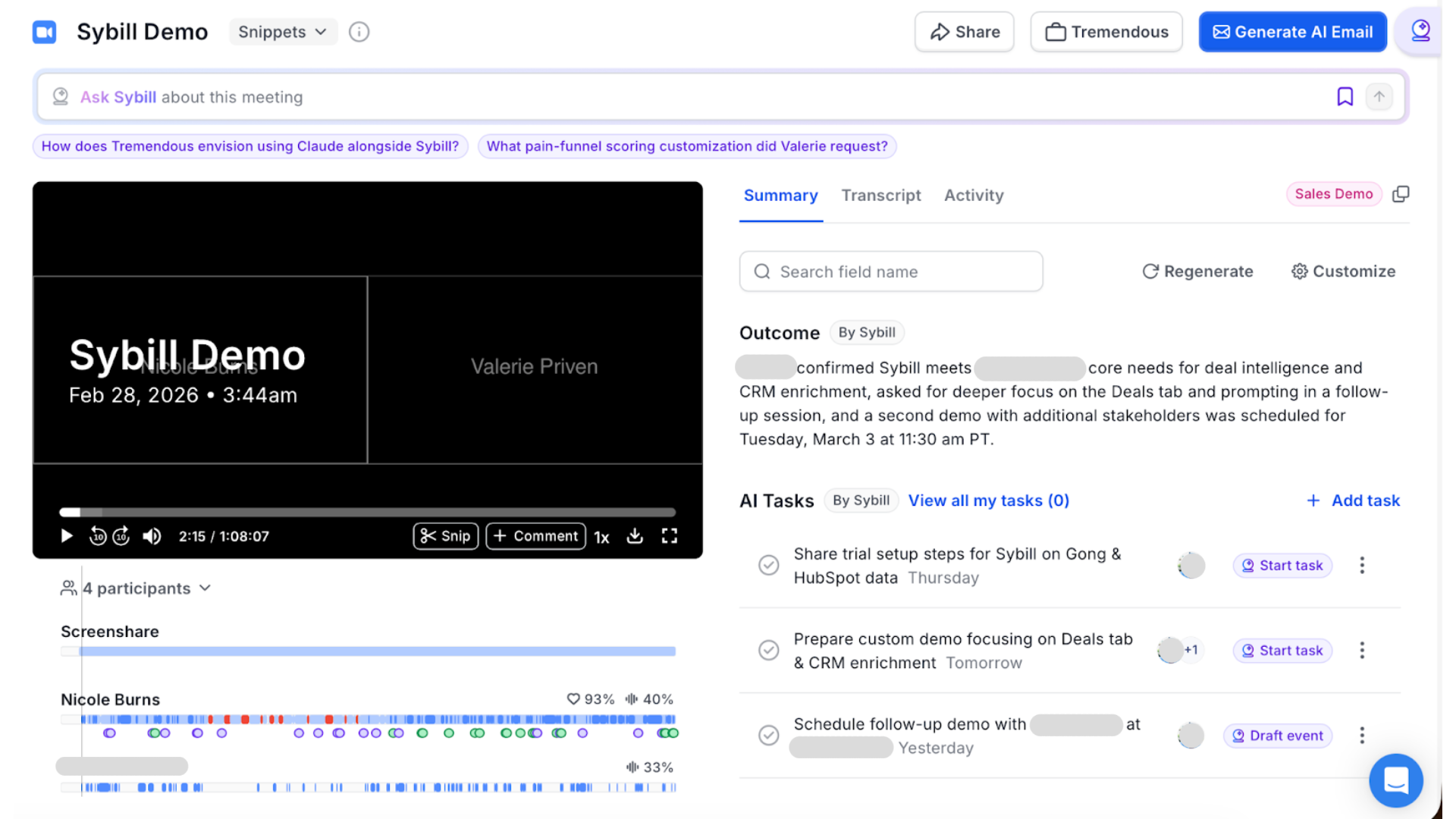Screen dimensions: 1456x819
Task: Open more options for Schedule follow-up demo task
Action: 1362,736
